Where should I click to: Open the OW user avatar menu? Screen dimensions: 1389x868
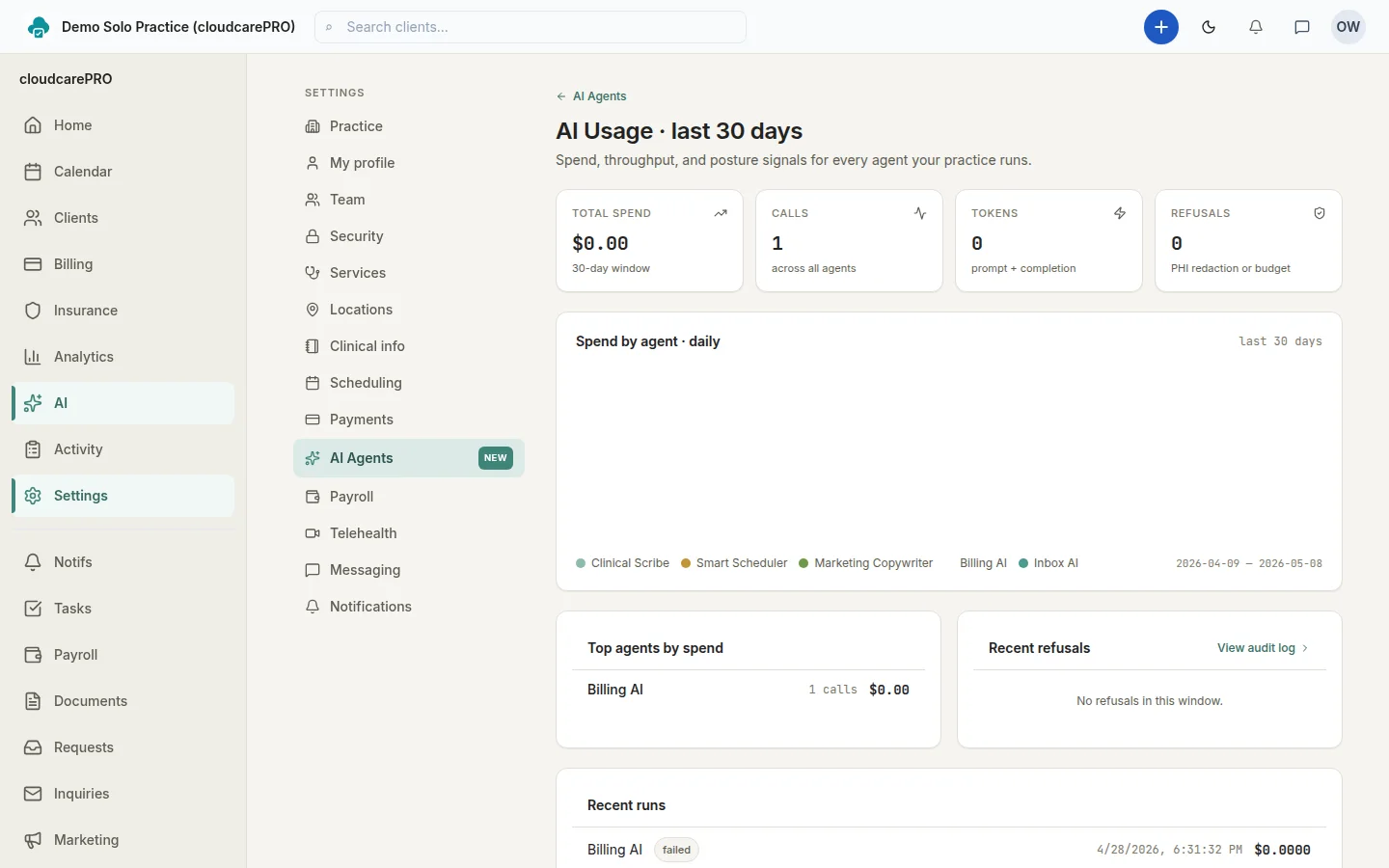[x=1348, y=27]
